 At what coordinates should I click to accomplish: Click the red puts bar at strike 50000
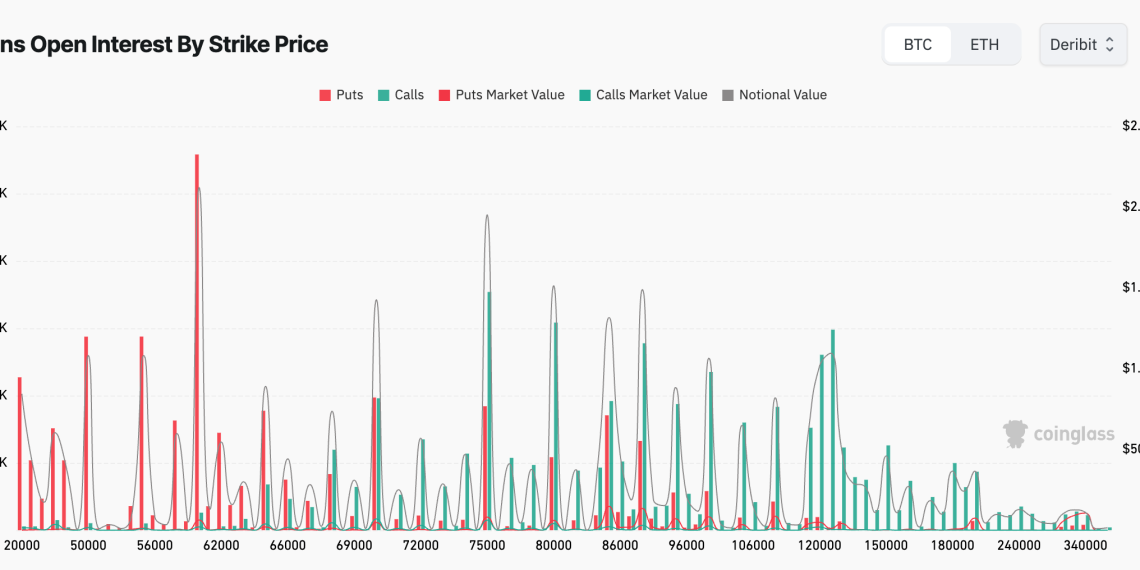point(86,430)
